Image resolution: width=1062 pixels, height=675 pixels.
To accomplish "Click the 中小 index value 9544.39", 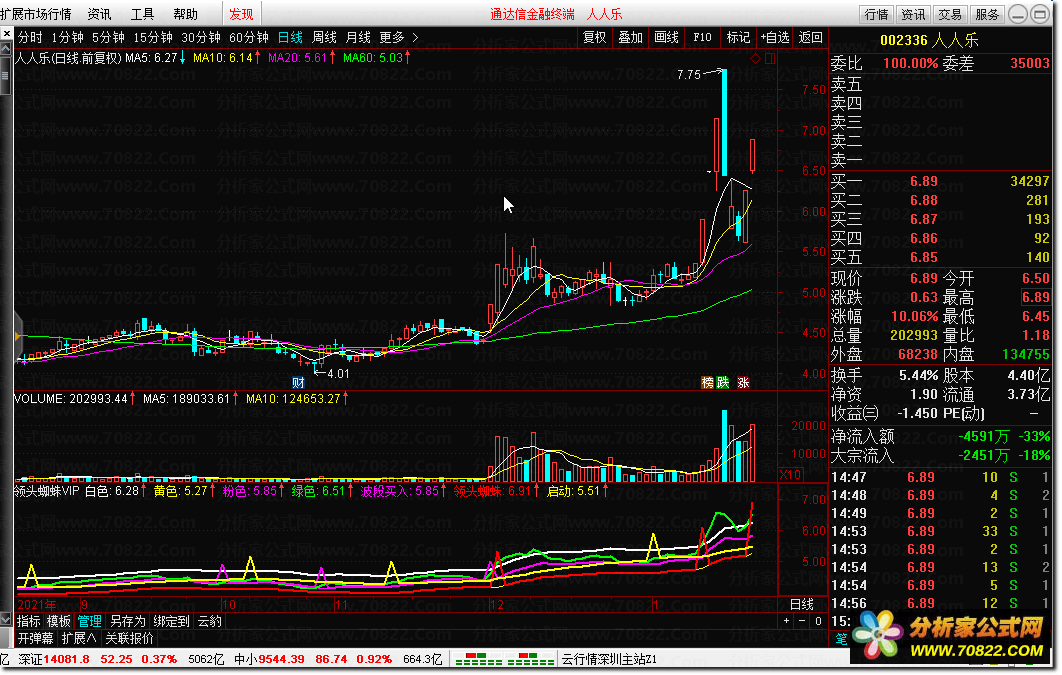I will click(281, 659).
